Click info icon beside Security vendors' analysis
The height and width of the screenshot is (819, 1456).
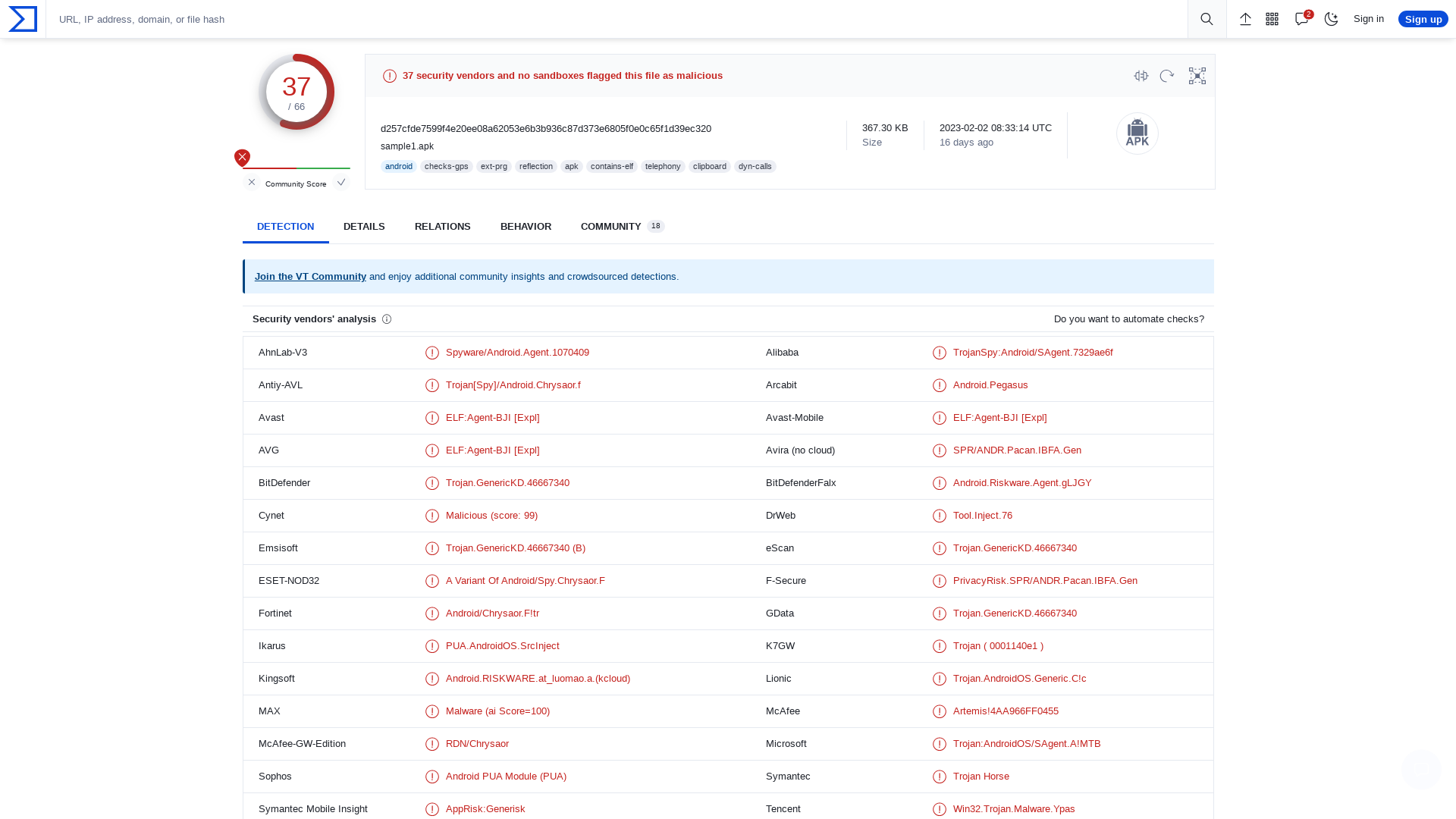387,319
